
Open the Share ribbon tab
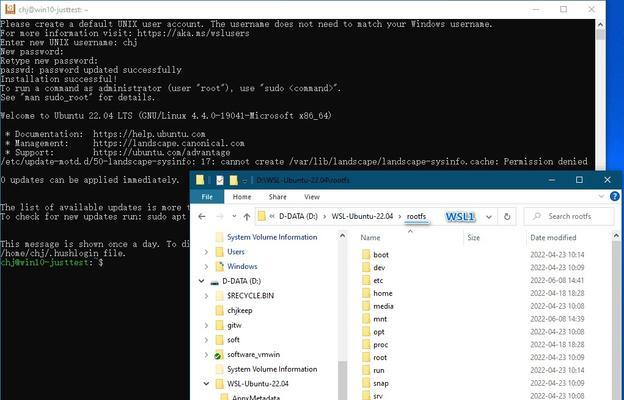[x=277, y=197]
